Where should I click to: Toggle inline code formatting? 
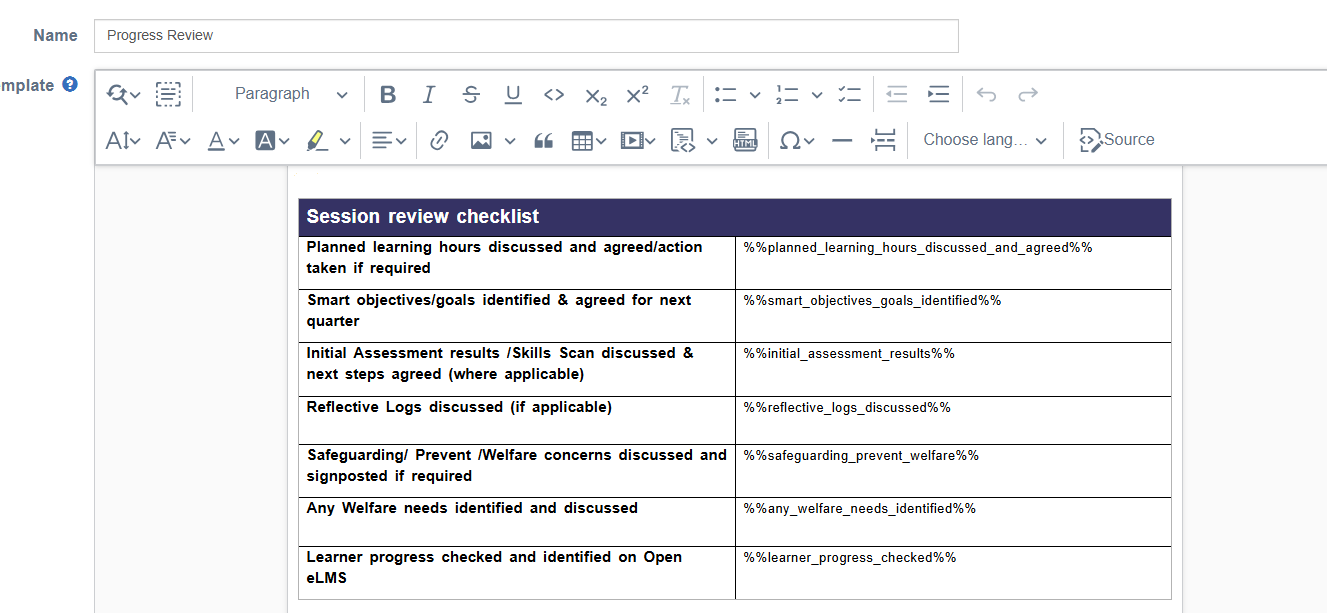[x=554, y=94]
